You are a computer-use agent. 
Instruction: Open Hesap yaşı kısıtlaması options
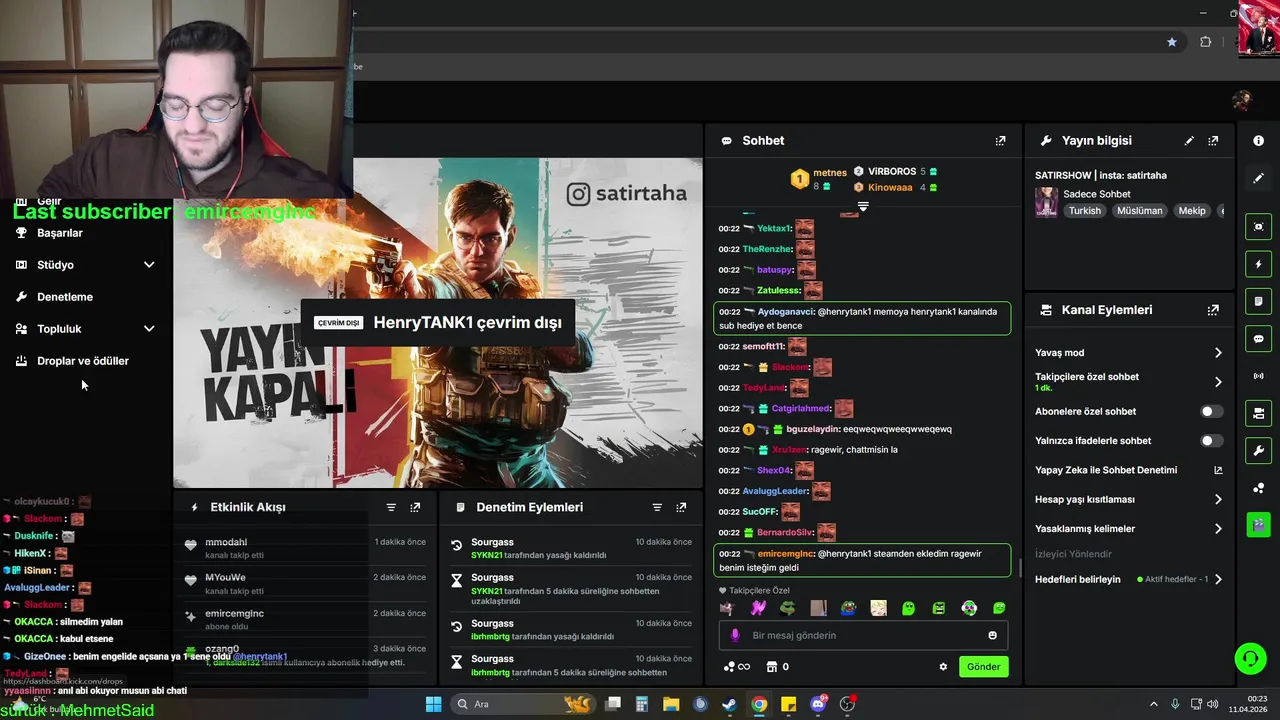point(1128,499)
